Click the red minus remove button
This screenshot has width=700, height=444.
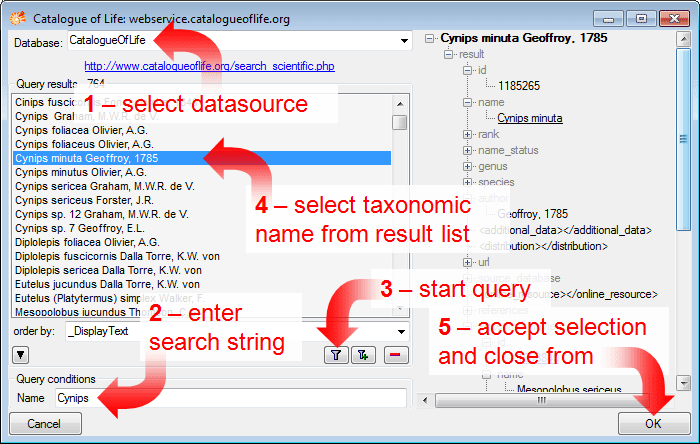396,354
